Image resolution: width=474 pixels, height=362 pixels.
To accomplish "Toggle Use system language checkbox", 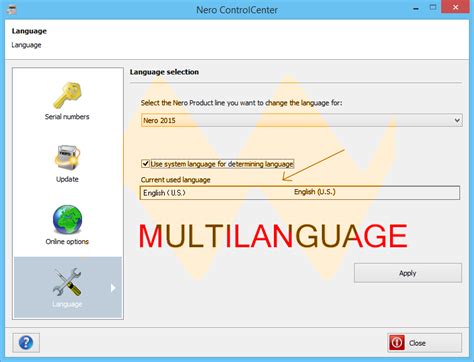I will click(145, 164).
